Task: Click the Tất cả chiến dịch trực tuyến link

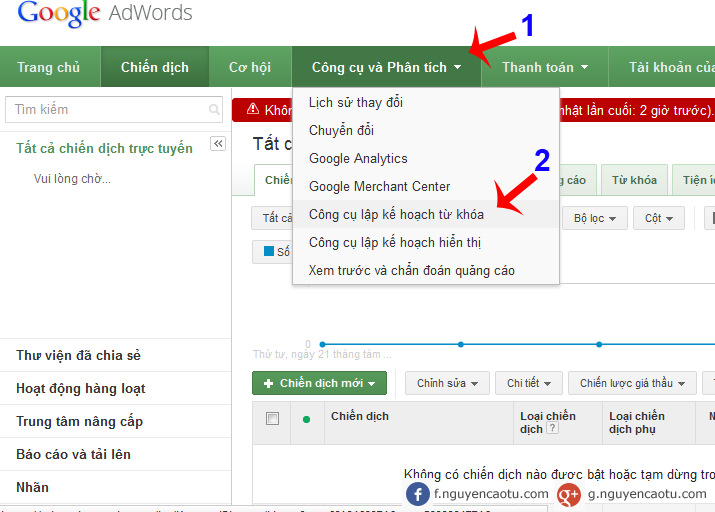Action: pos(104,148)
